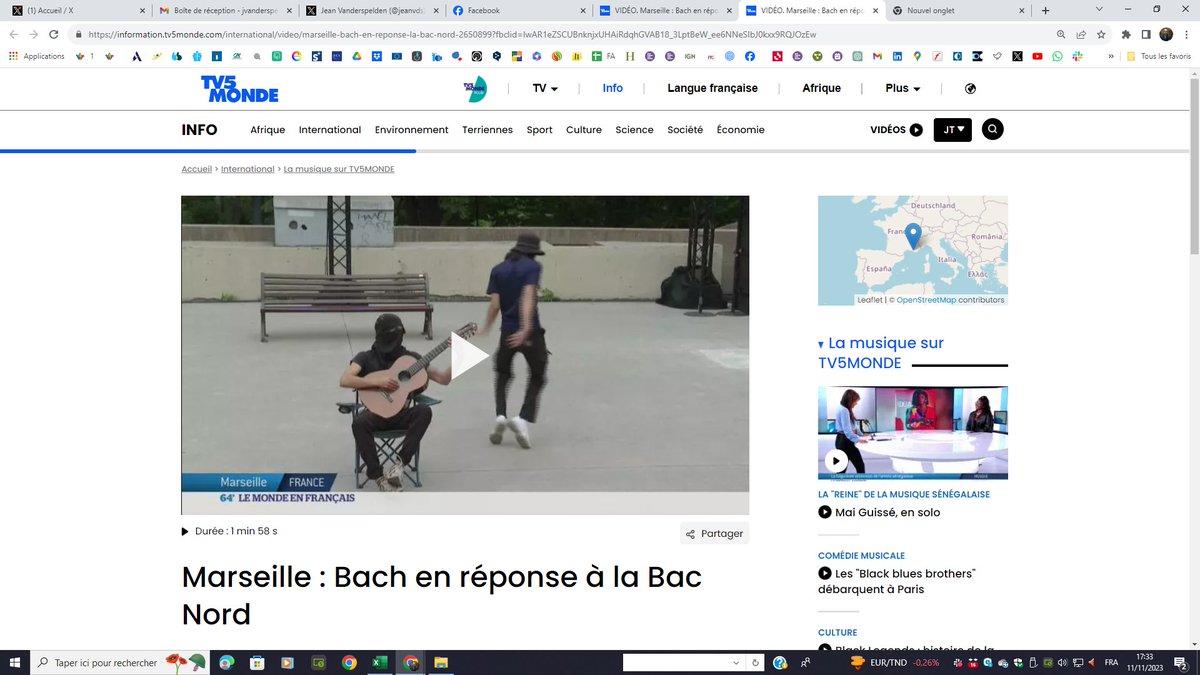Screen dimensions: 1200x675
Task: Open Microsoft Store from the taskbar
Action: (x=257, y=662)
